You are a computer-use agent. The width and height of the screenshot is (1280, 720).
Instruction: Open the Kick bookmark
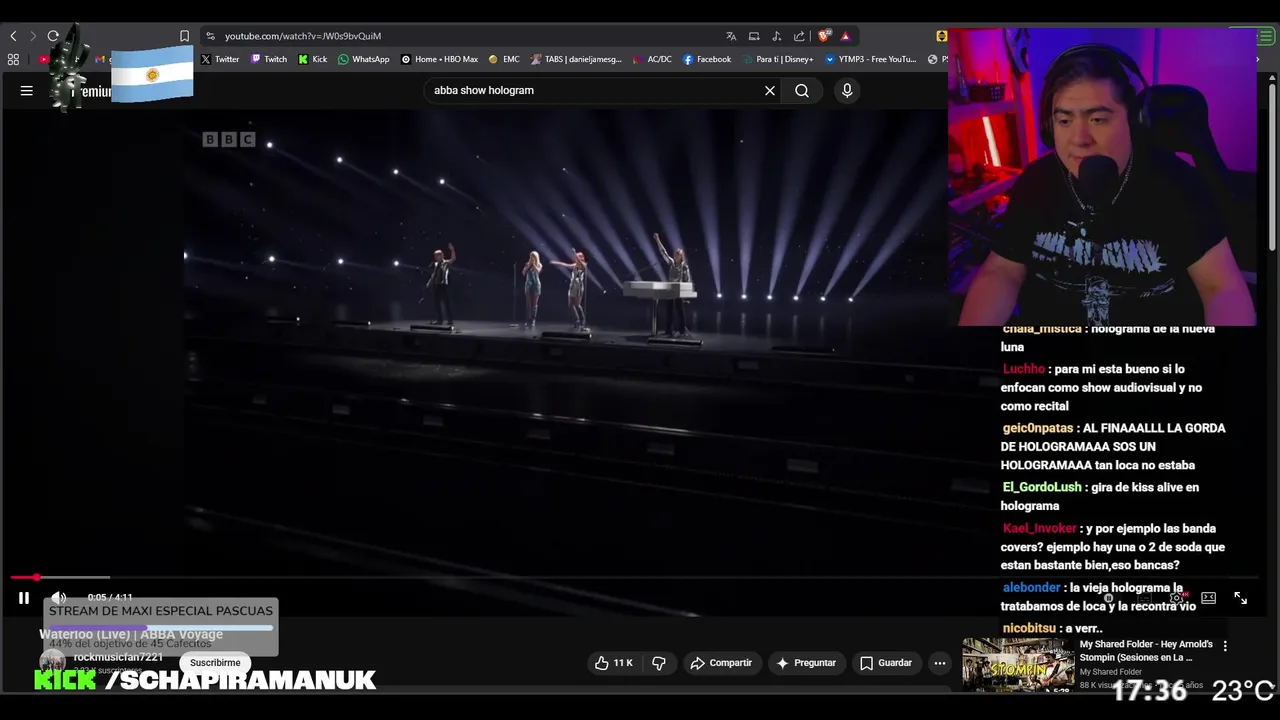click(313, 59)
